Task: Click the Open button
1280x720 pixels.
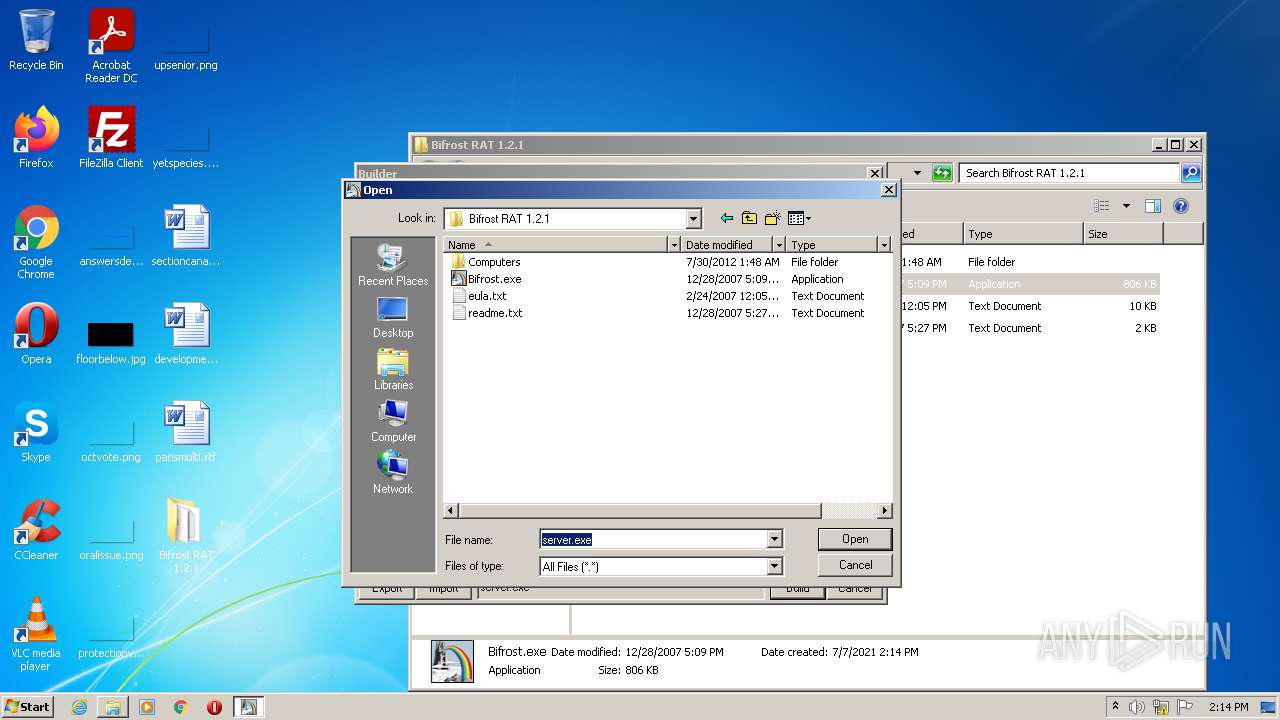Action: [x=854, y=539]
